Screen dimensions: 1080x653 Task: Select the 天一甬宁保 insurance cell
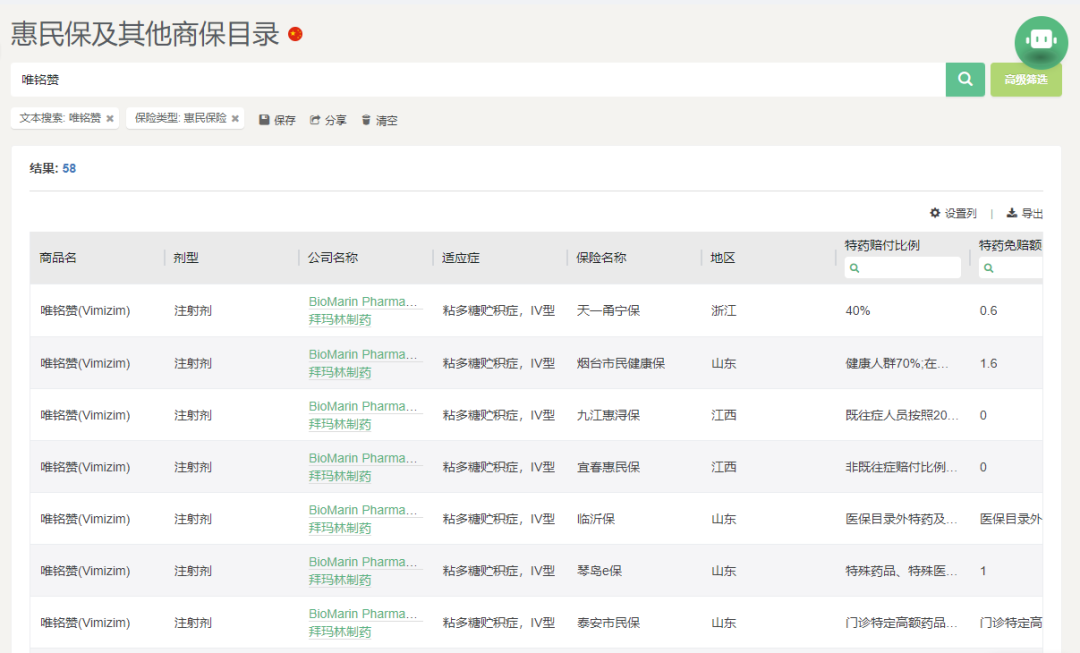608,311
